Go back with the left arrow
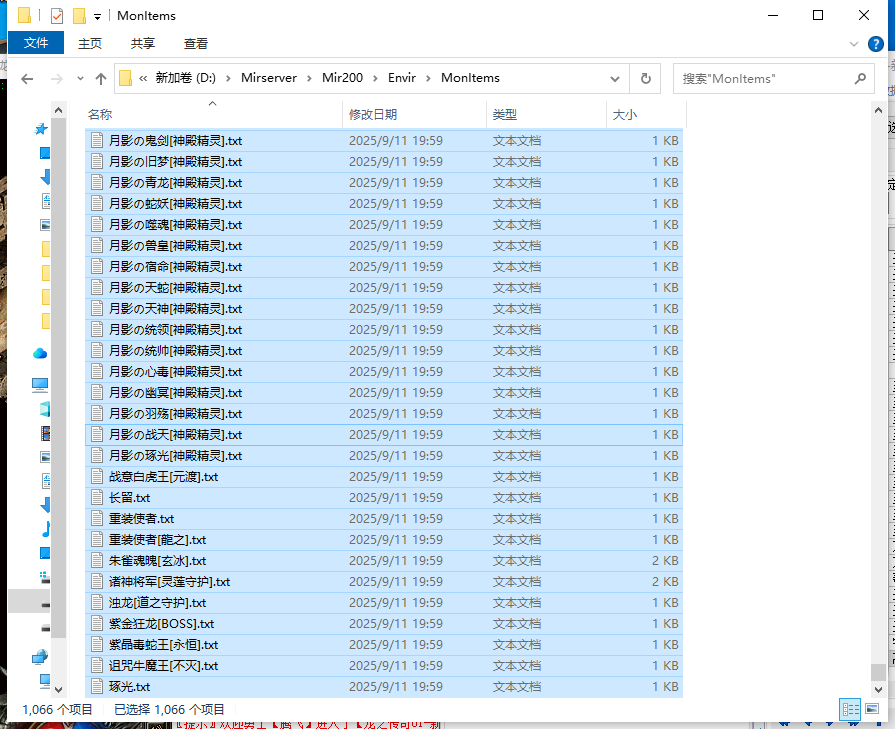Image resolution: width=895 pixels, height=729 pixels. coord(27,79)
